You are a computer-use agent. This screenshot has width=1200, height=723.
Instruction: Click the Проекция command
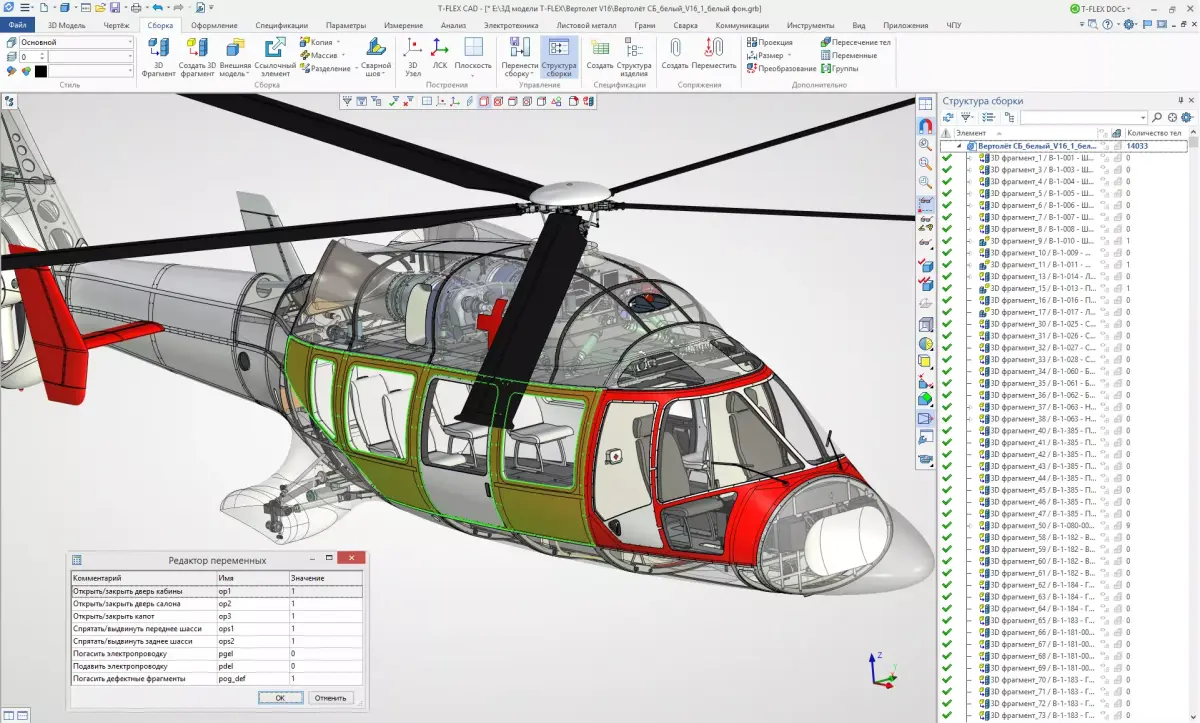click(769, 42)
